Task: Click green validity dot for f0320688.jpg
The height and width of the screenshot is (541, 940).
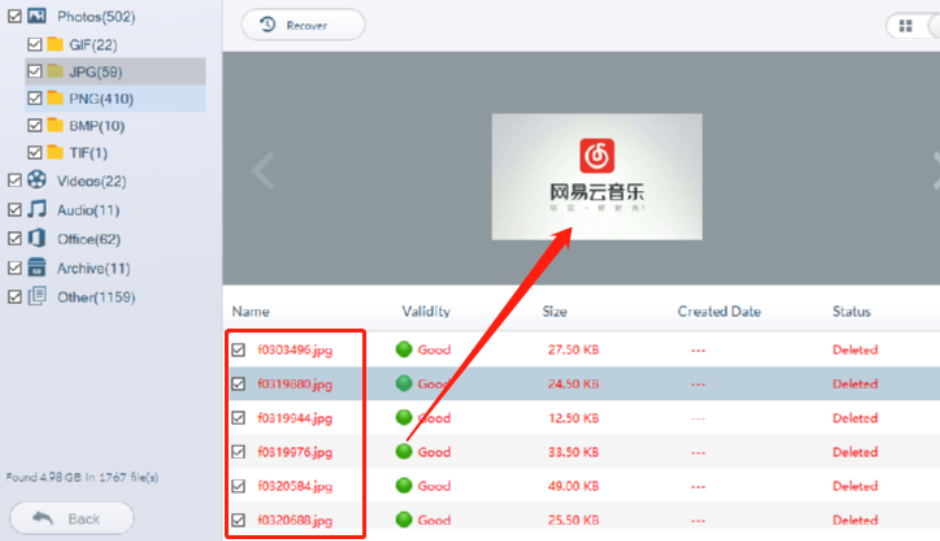Action: point(404,519)
